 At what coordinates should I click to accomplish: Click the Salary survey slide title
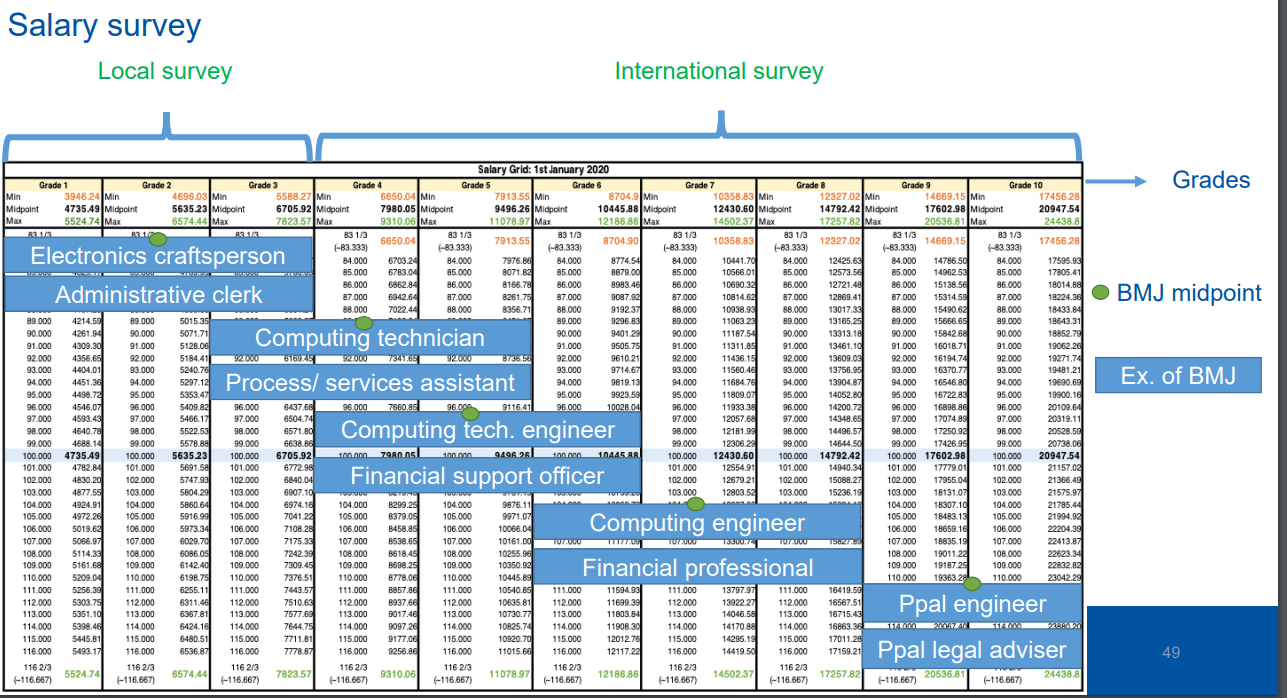pyautogui.click(x=104, y=25)
